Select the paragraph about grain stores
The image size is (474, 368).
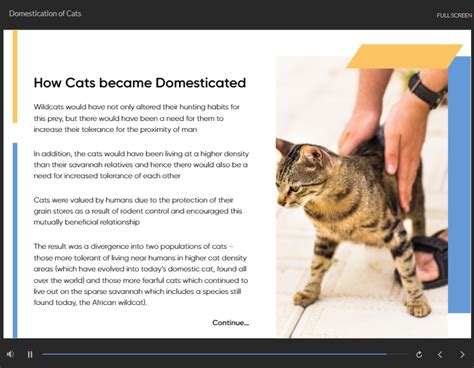click(x=138, y=211)
